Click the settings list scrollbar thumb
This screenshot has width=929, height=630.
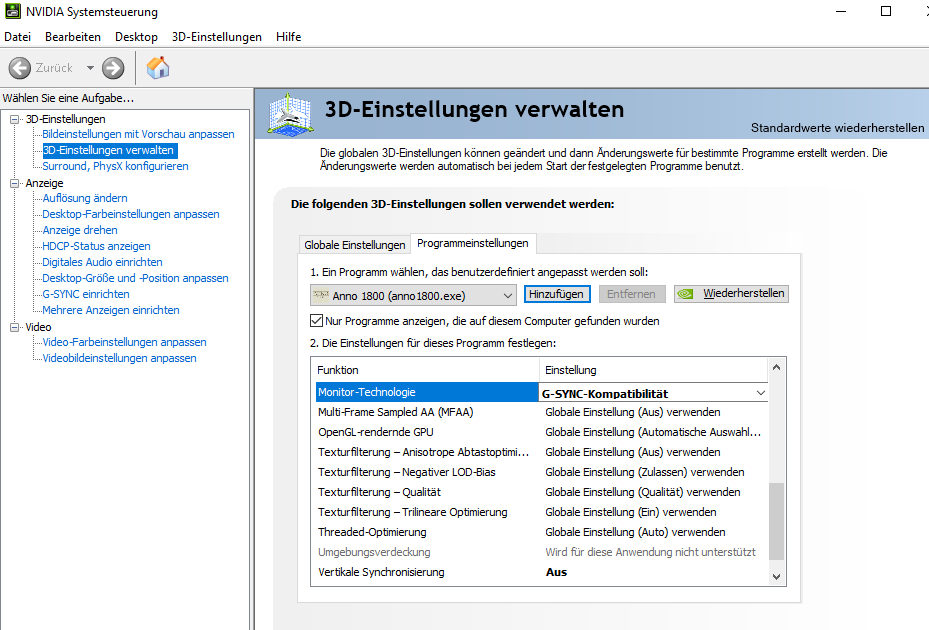click(x=776, y=522)
